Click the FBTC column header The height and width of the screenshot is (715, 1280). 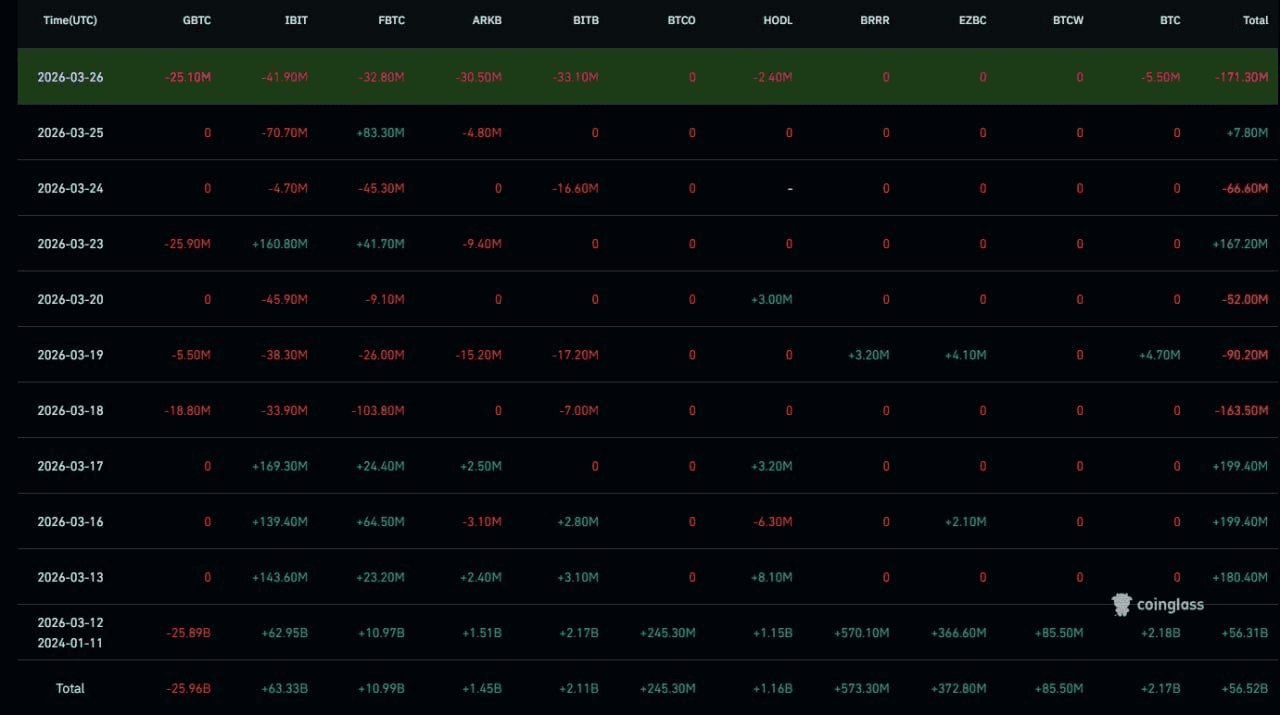(391, 20)
